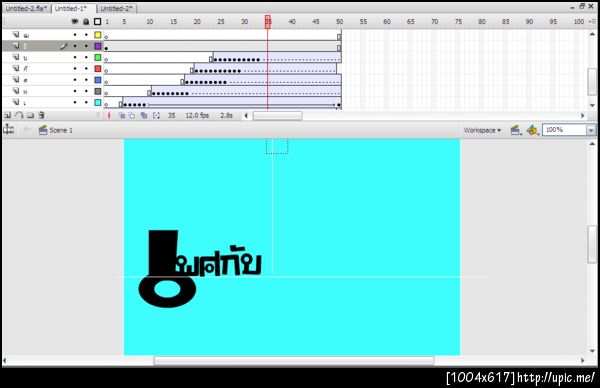Click the layer page icon of the cyan-swatch layer

16,102
